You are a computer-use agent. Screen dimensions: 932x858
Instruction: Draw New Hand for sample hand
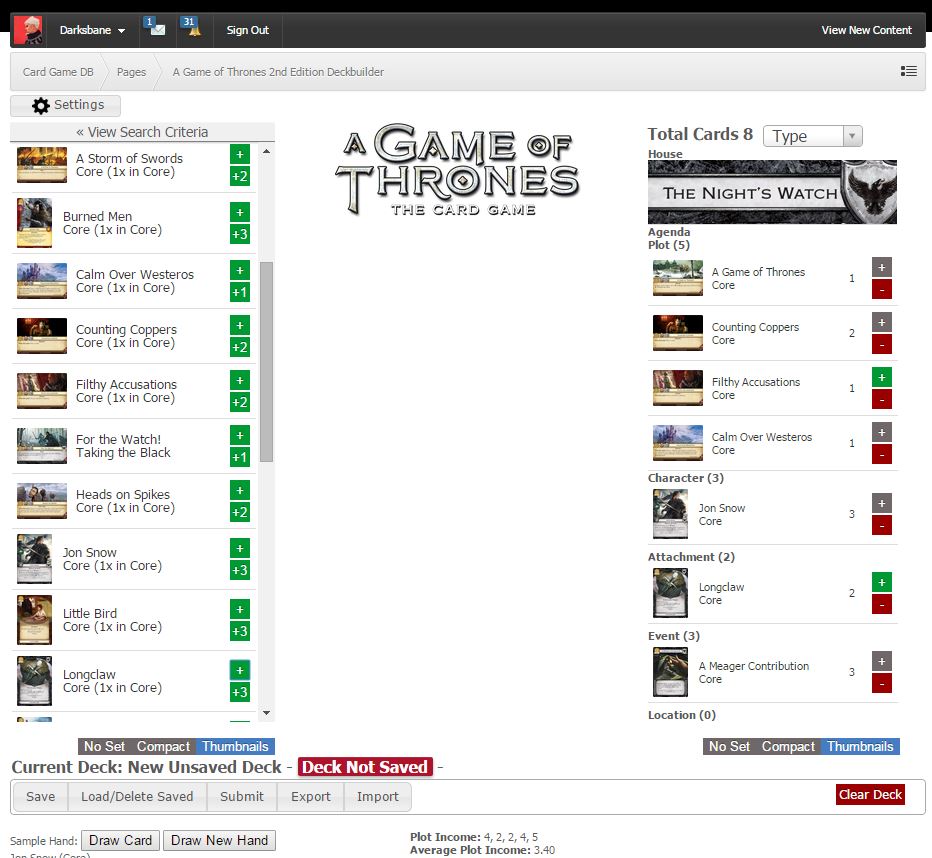point(219,840)
